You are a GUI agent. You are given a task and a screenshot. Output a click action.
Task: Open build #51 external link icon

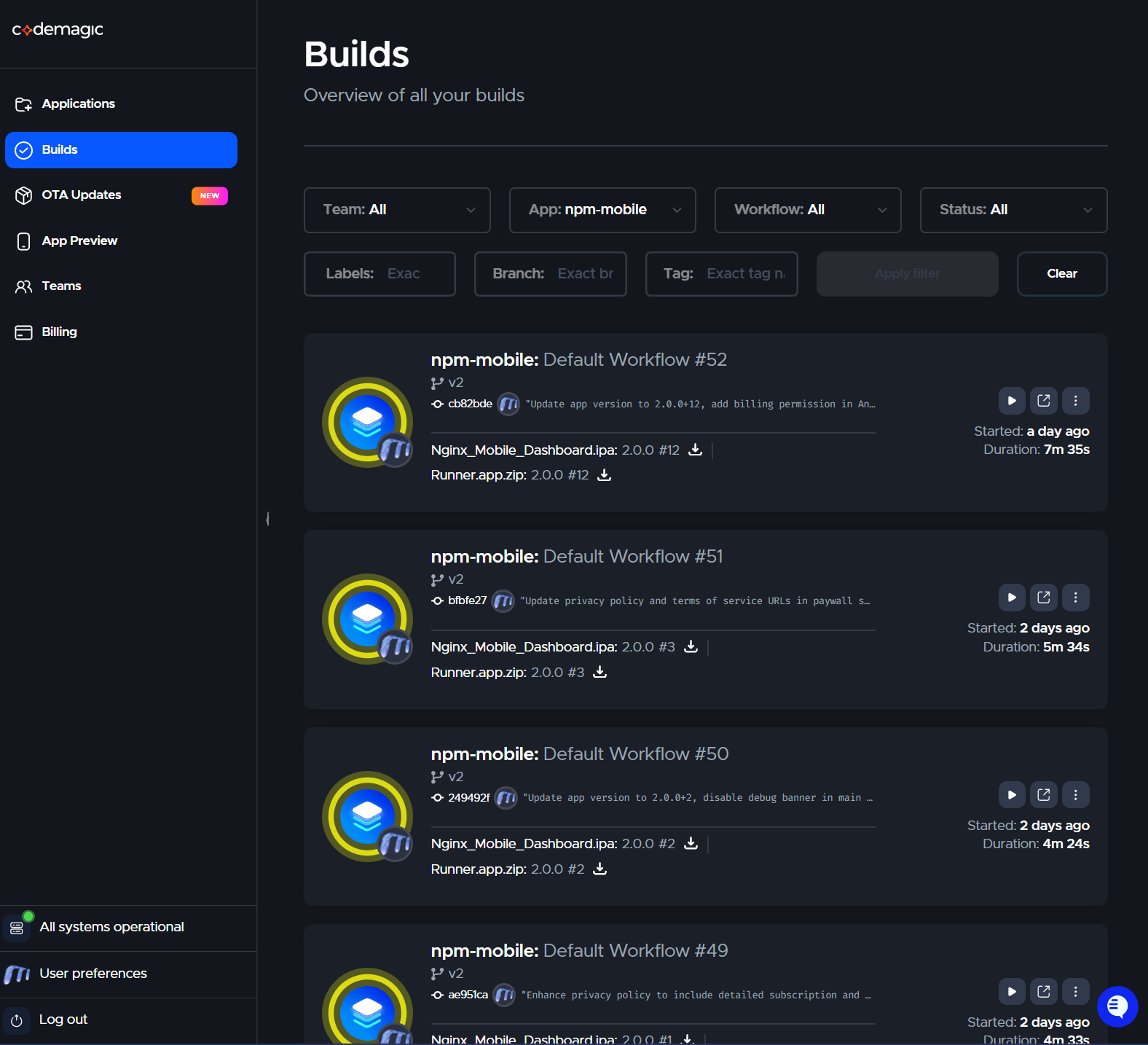point(1044,598)
